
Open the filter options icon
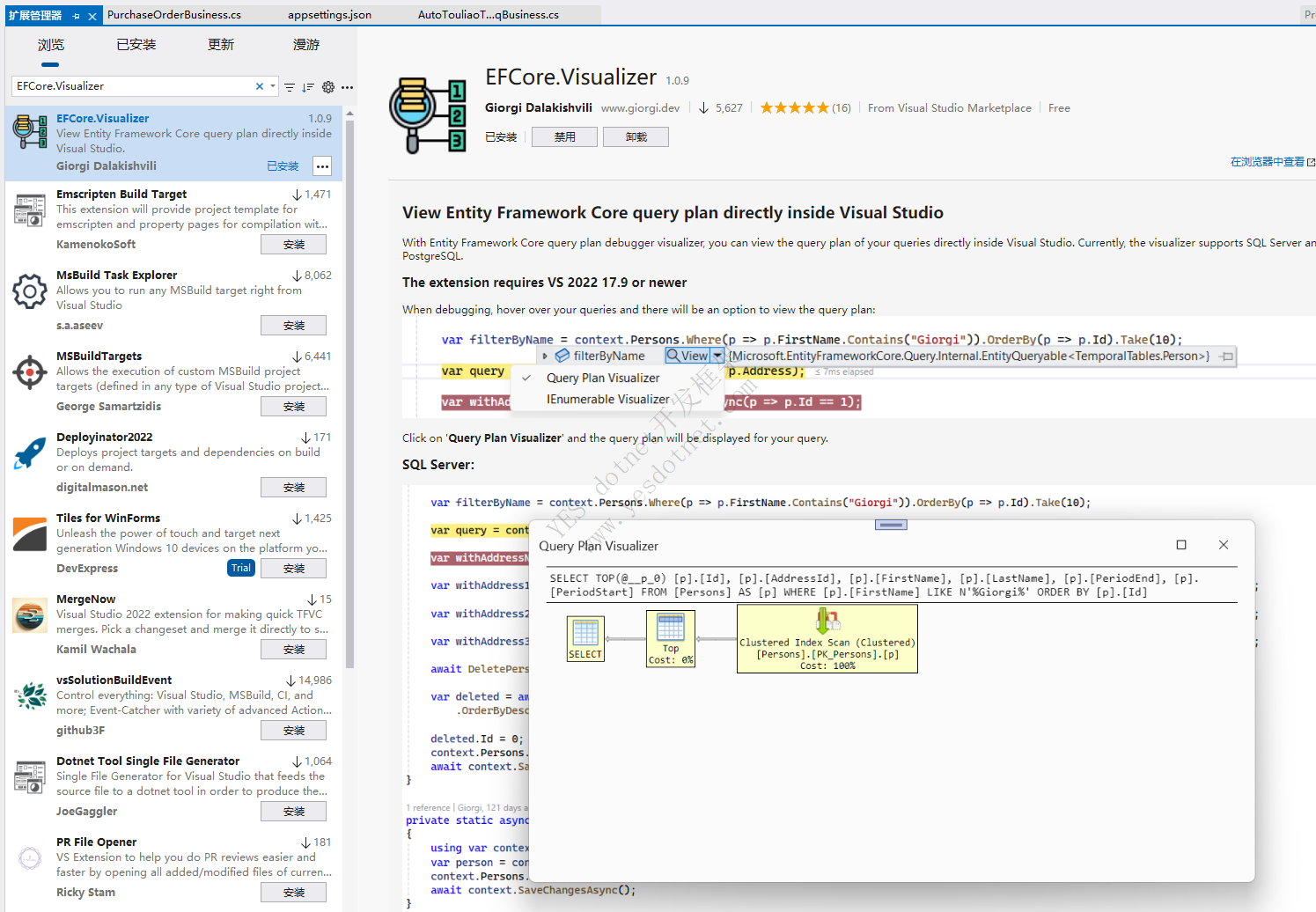[290, 87]
